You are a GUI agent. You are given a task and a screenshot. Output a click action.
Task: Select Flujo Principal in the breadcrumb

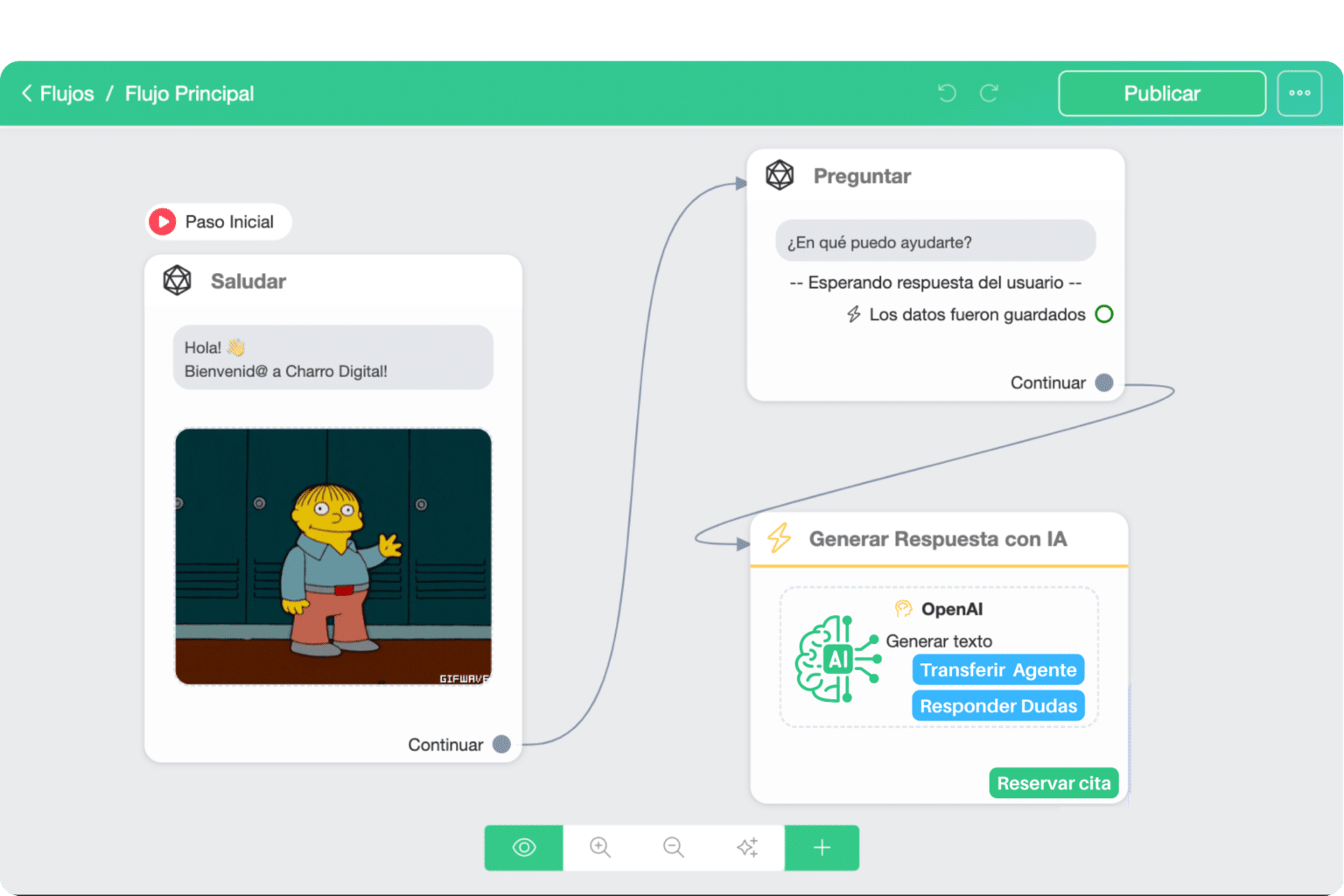pyautogui.click(x=189, y=93)
